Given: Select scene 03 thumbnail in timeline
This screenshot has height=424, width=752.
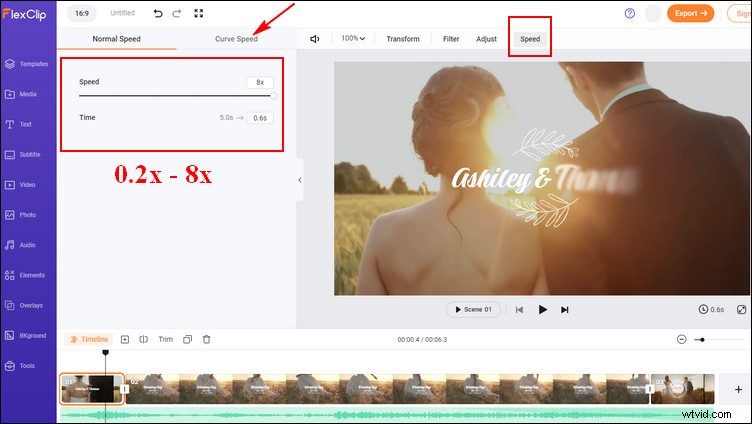Looking at the screenshot, I should click(x=682, y=389).
